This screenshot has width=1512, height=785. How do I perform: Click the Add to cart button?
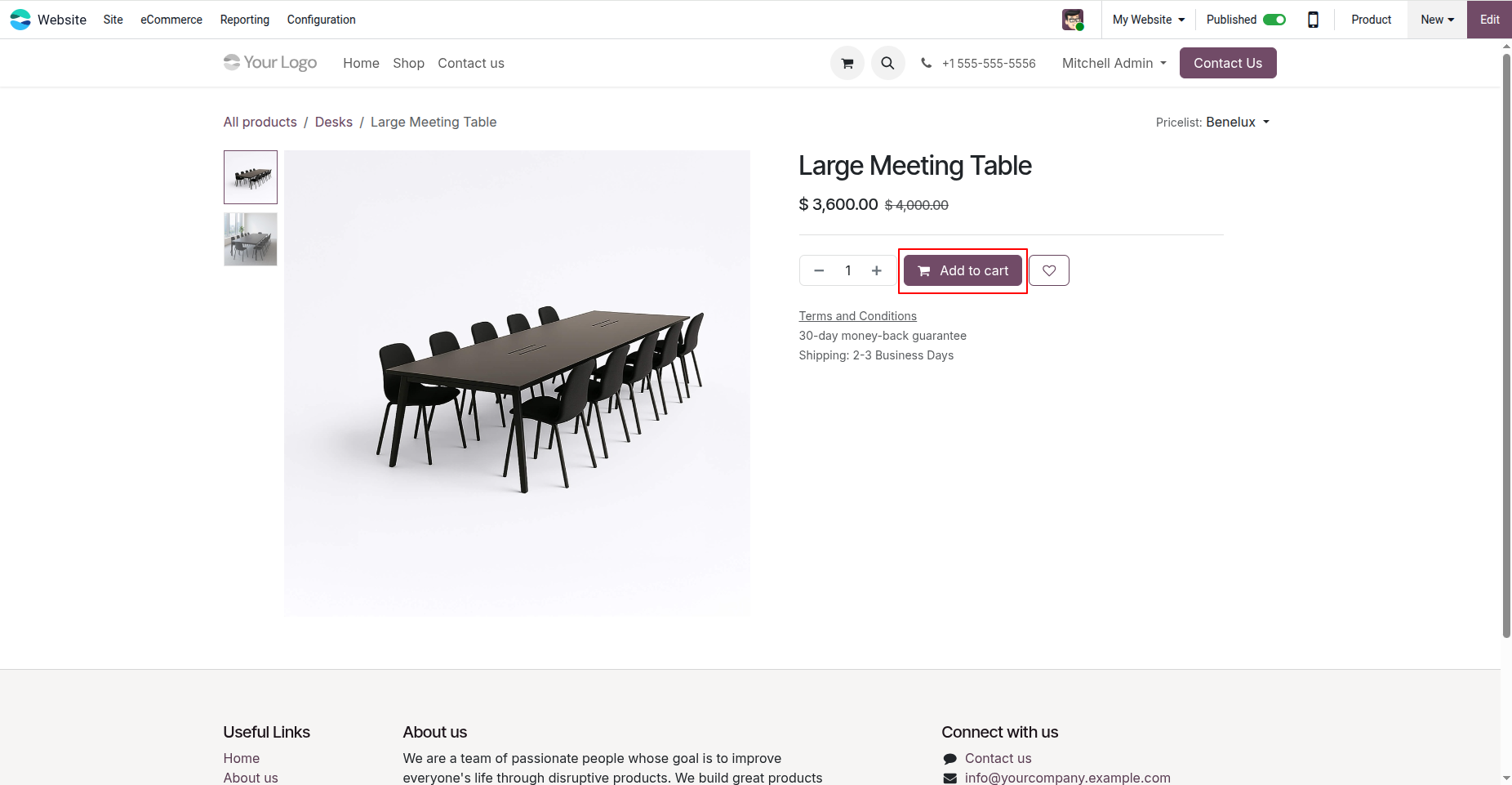click(963, 270)
